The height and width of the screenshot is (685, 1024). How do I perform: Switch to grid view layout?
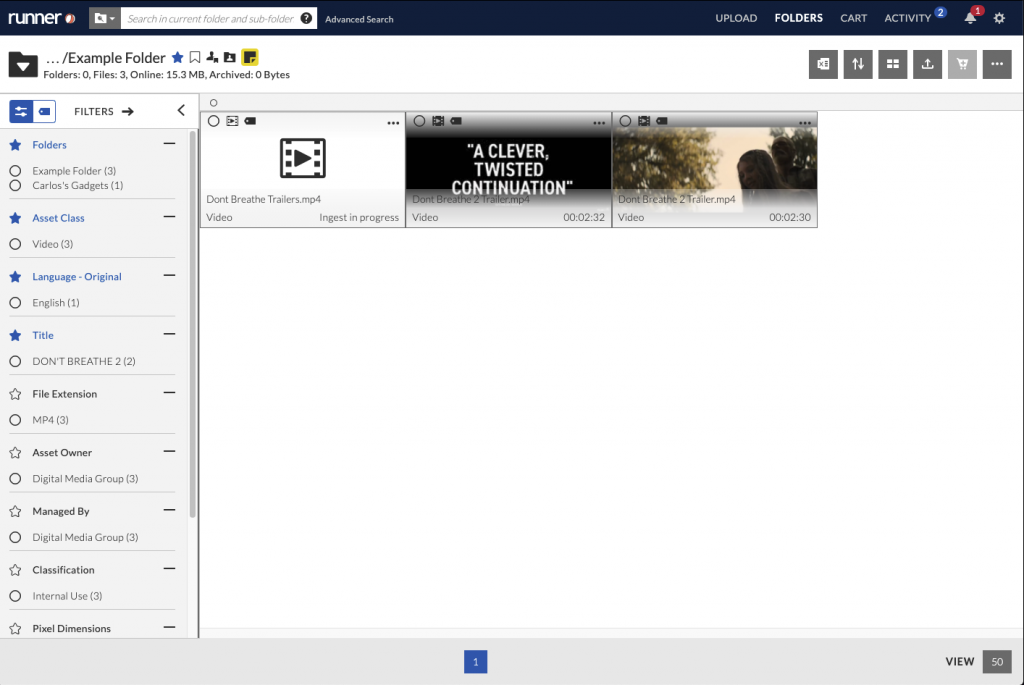click(x=893, y=64)
